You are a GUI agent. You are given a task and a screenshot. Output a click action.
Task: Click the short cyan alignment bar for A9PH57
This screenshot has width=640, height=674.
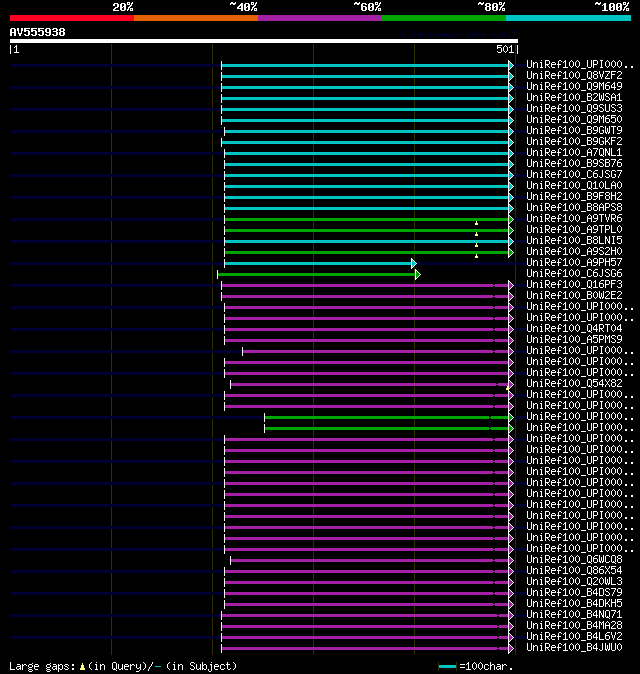(318, 263)
